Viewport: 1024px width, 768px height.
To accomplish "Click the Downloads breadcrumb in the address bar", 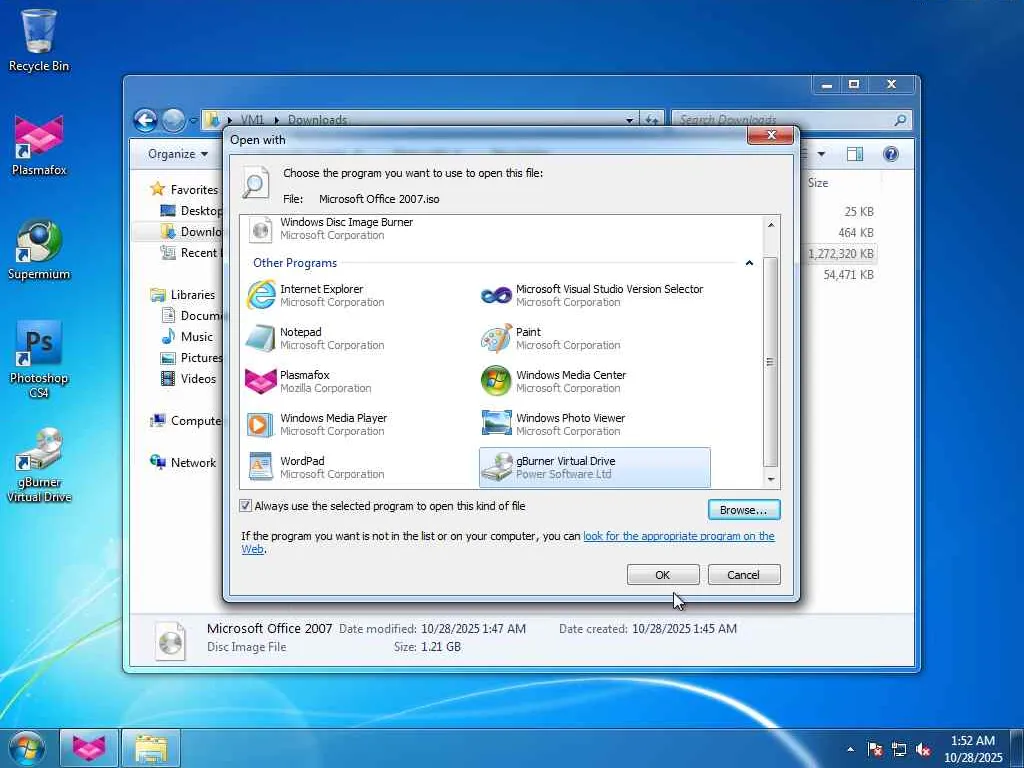I will (317, 120).
